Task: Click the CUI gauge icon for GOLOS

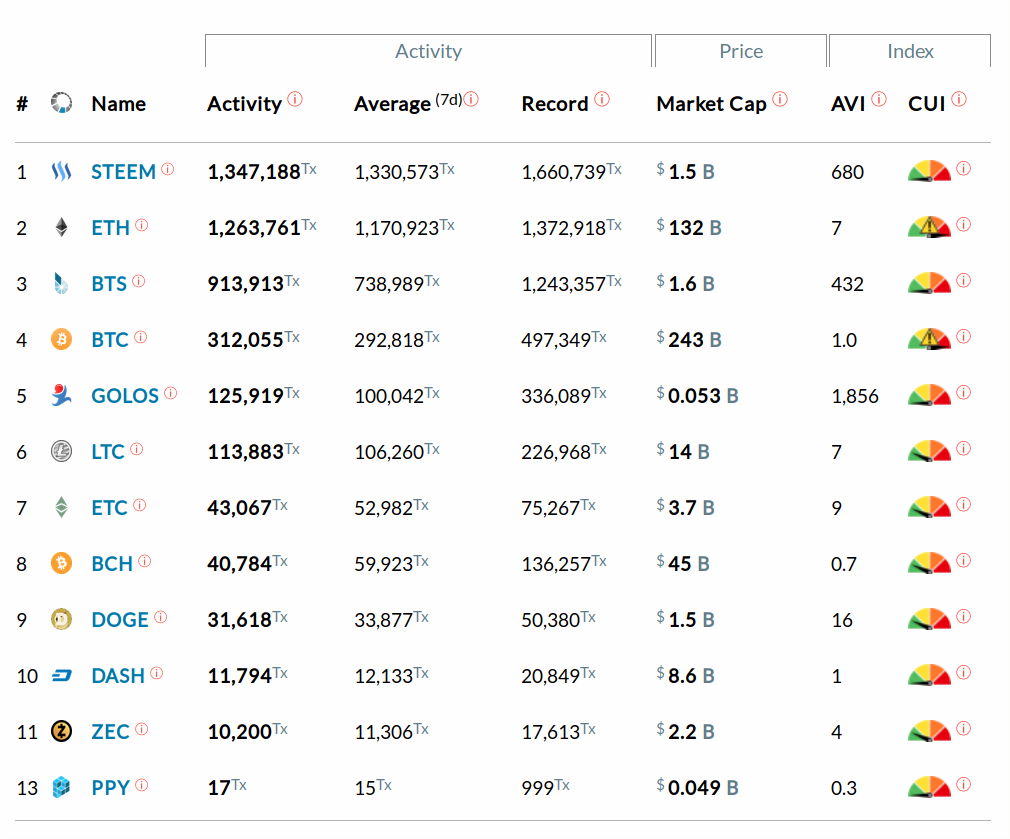Action: point(929,395)
